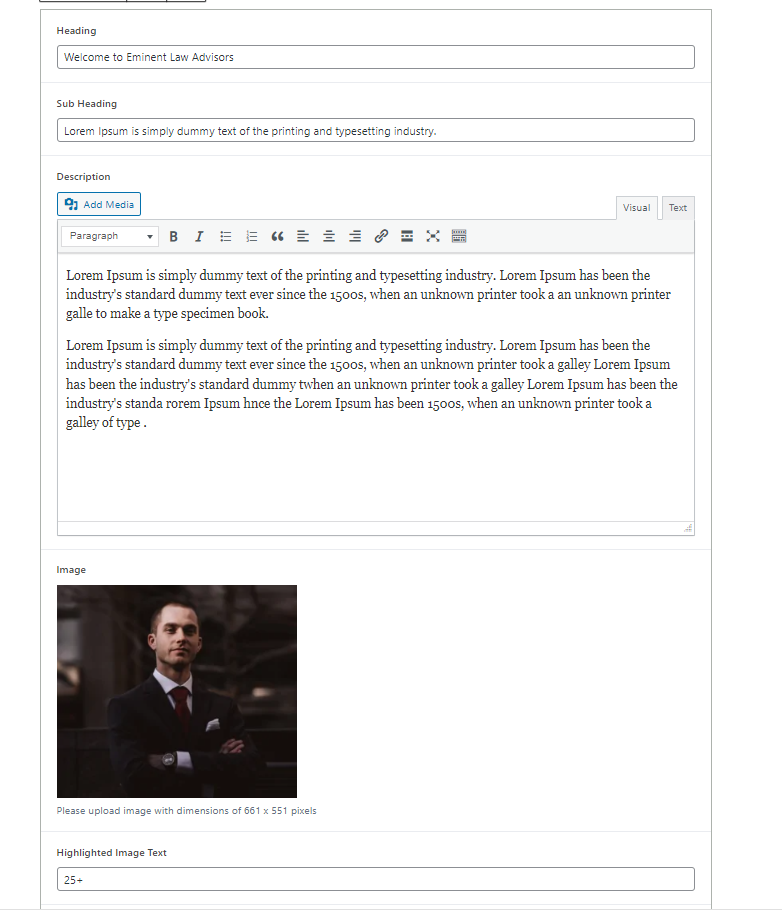This screenshot has width=782, height=910.
Task: Click the Sub Heading input field
Action: pos(376,131)
